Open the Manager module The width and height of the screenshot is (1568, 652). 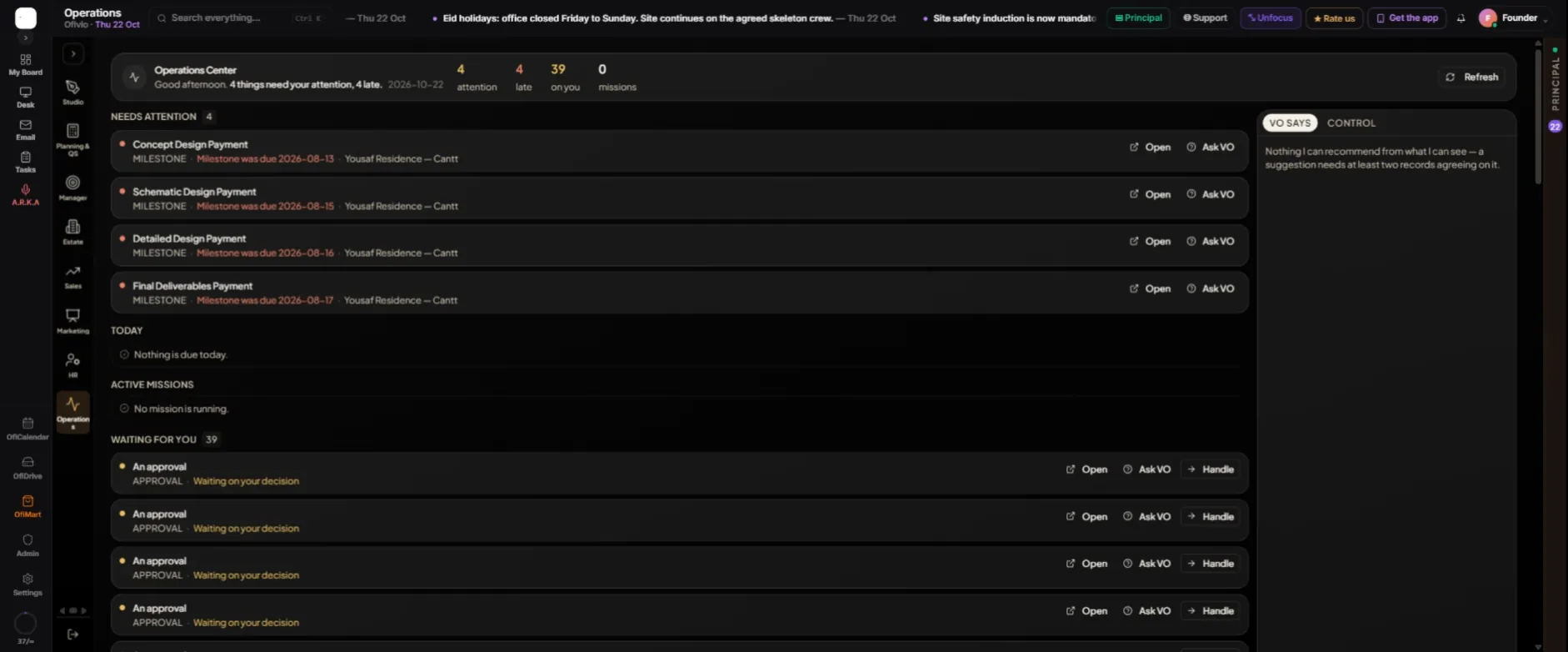tap(73, 188)
